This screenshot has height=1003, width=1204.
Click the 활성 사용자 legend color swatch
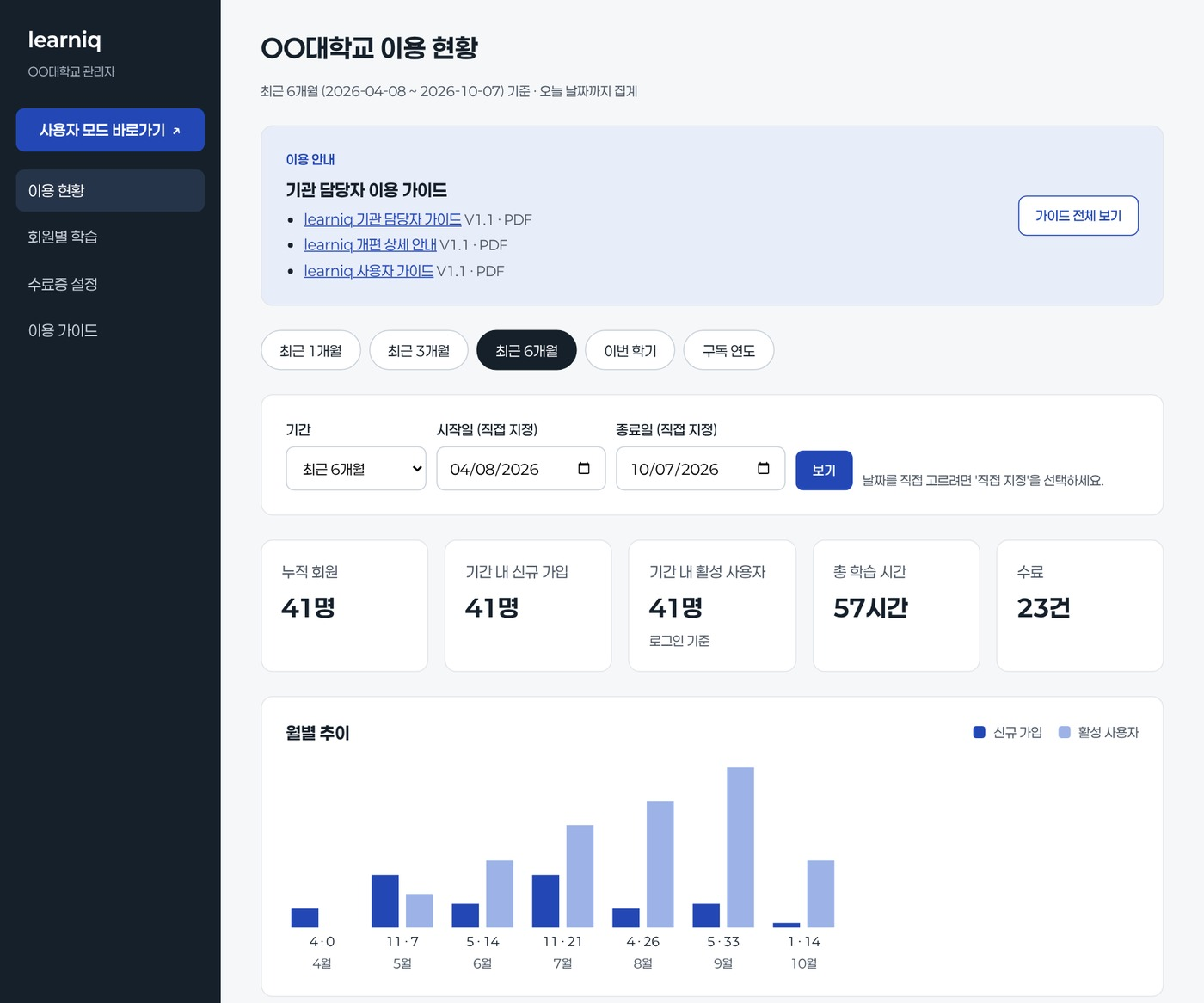pos(1064,732)
